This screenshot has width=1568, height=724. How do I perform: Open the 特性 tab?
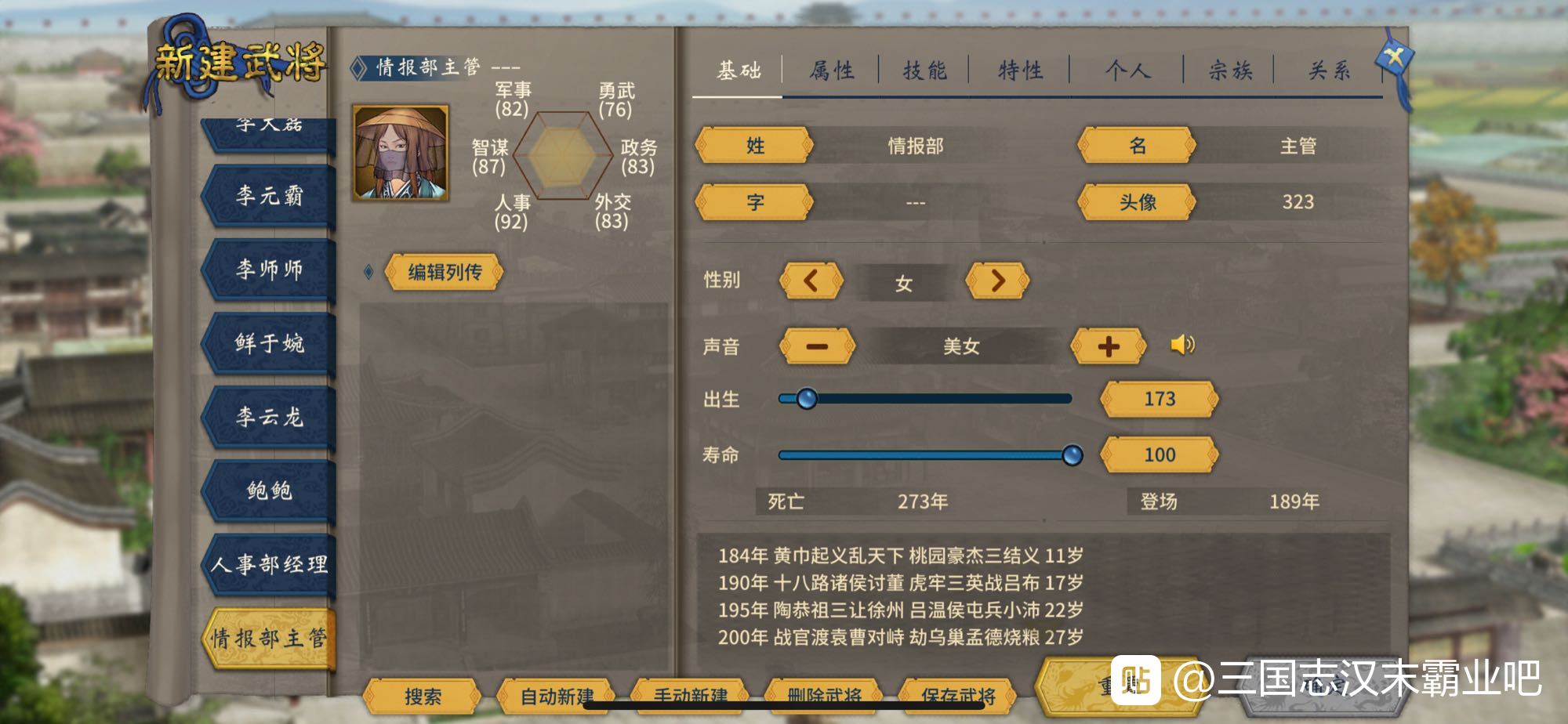pos(1021,71)
